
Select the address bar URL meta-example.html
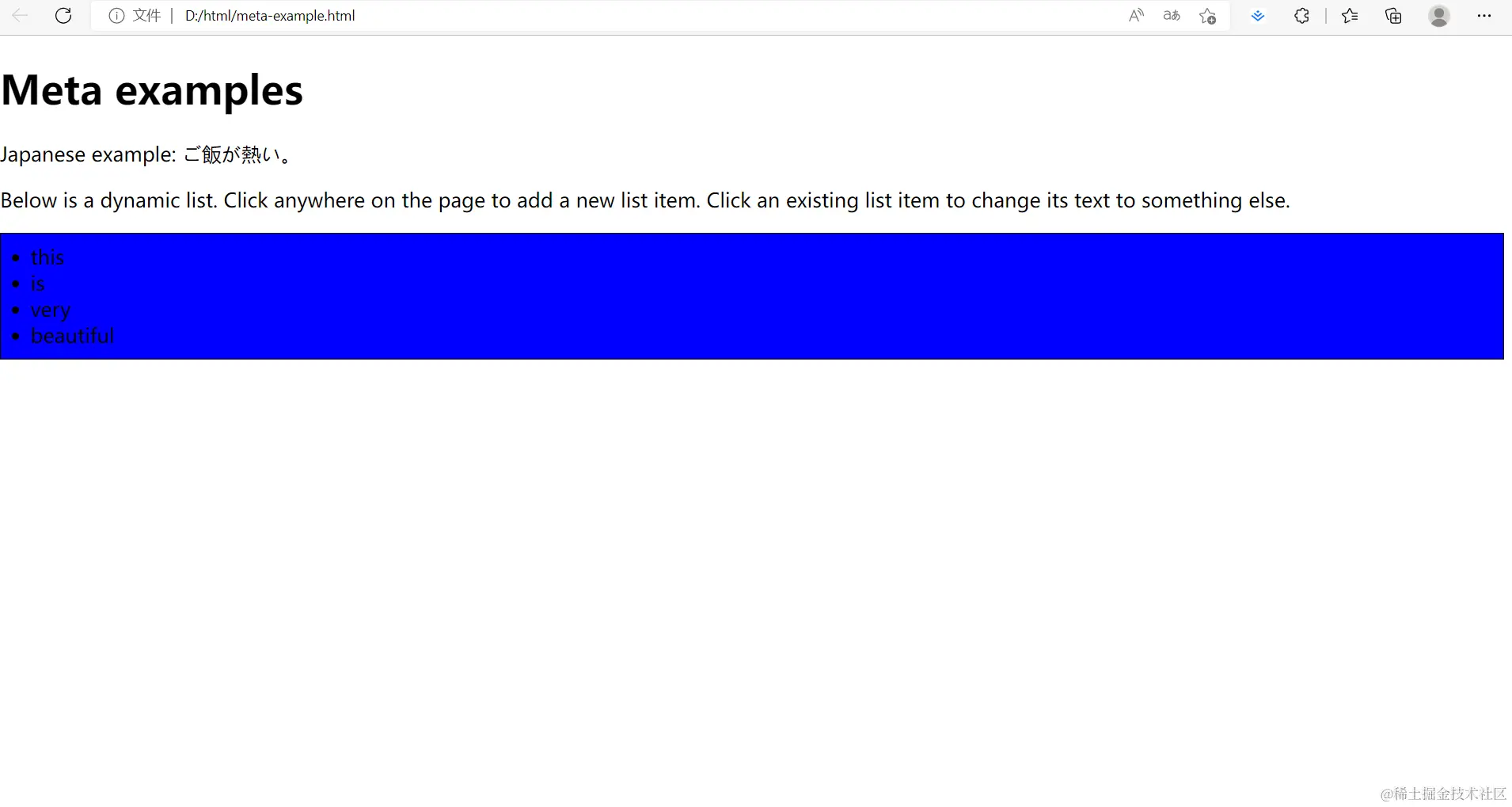point(270,16)
